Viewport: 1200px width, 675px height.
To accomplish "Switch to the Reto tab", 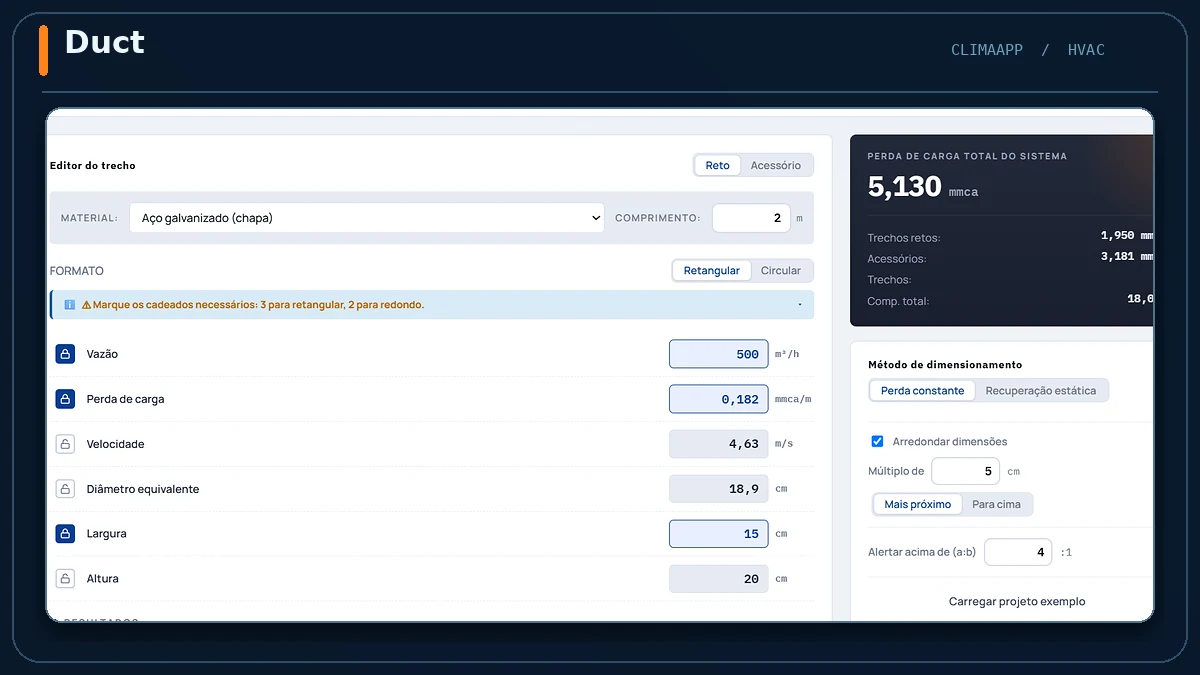I will 717,165.
